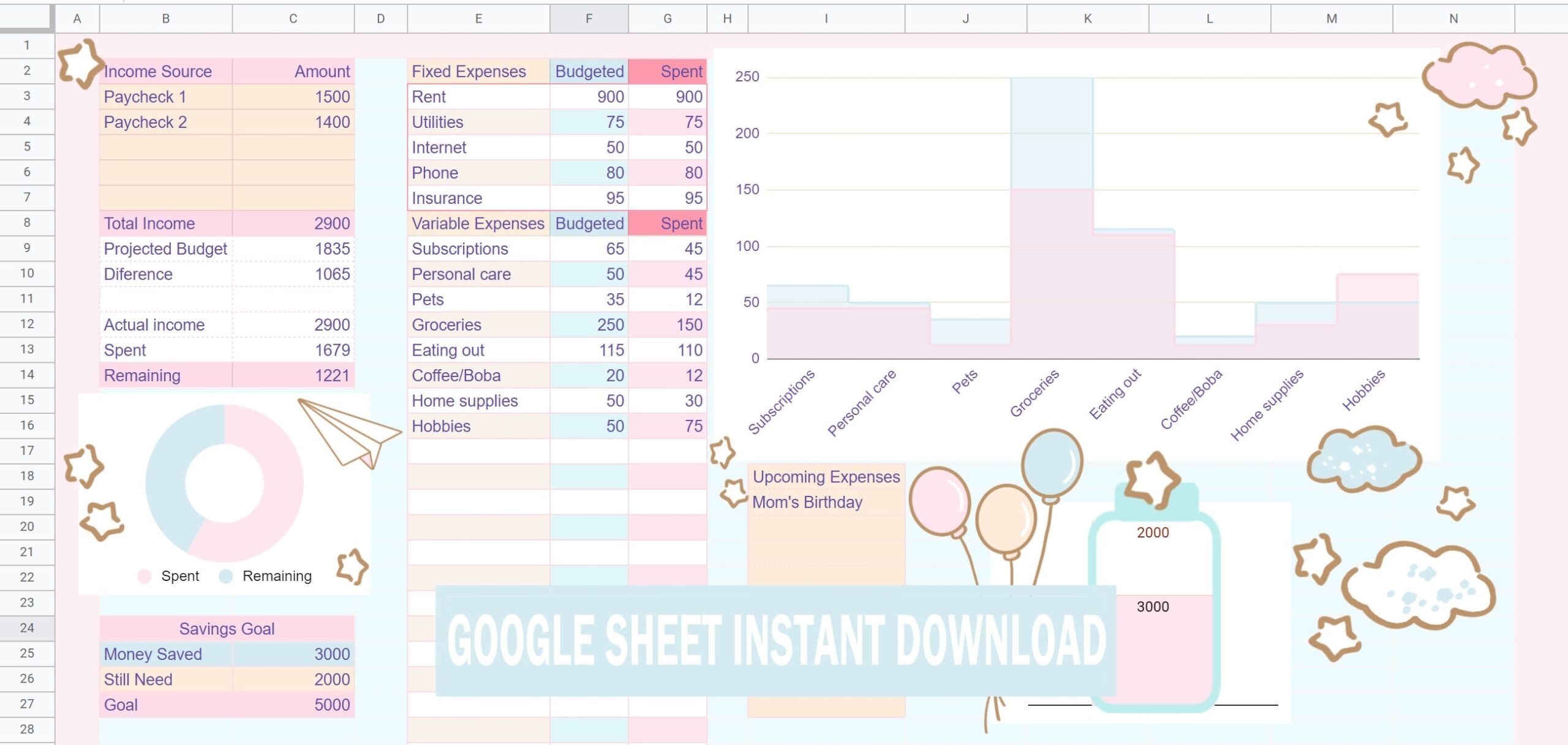Click the paper airplane image
Image resolution: width=1568 pixels, height=745 pixels.
tap(349, 433)
